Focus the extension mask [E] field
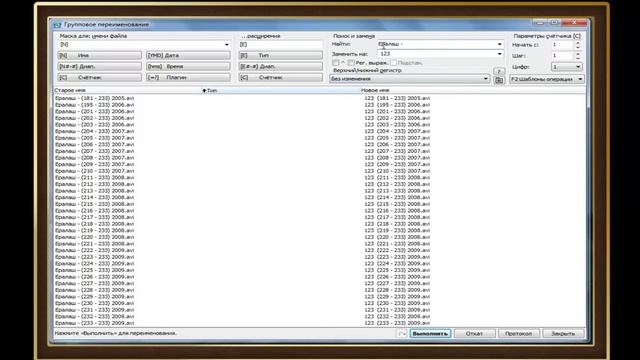The image size is (640, 360). (280, 44)
